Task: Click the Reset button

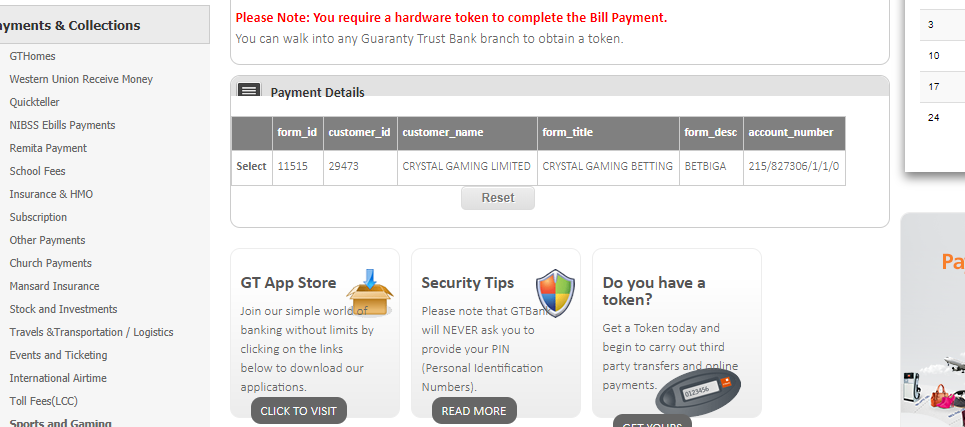Action: (x=498, y=198)
